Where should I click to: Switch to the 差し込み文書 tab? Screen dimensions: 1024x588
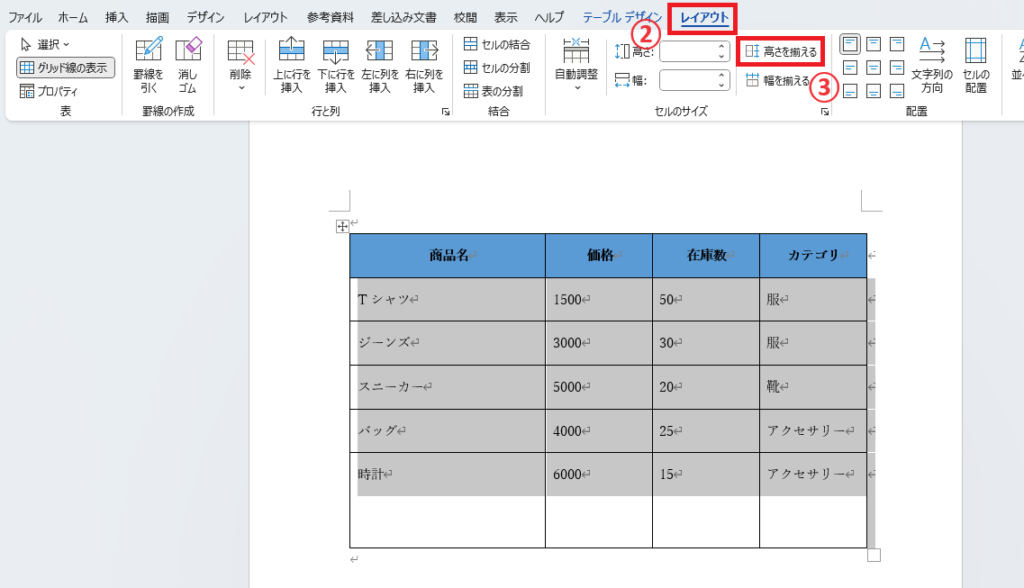tap(404, 18)
